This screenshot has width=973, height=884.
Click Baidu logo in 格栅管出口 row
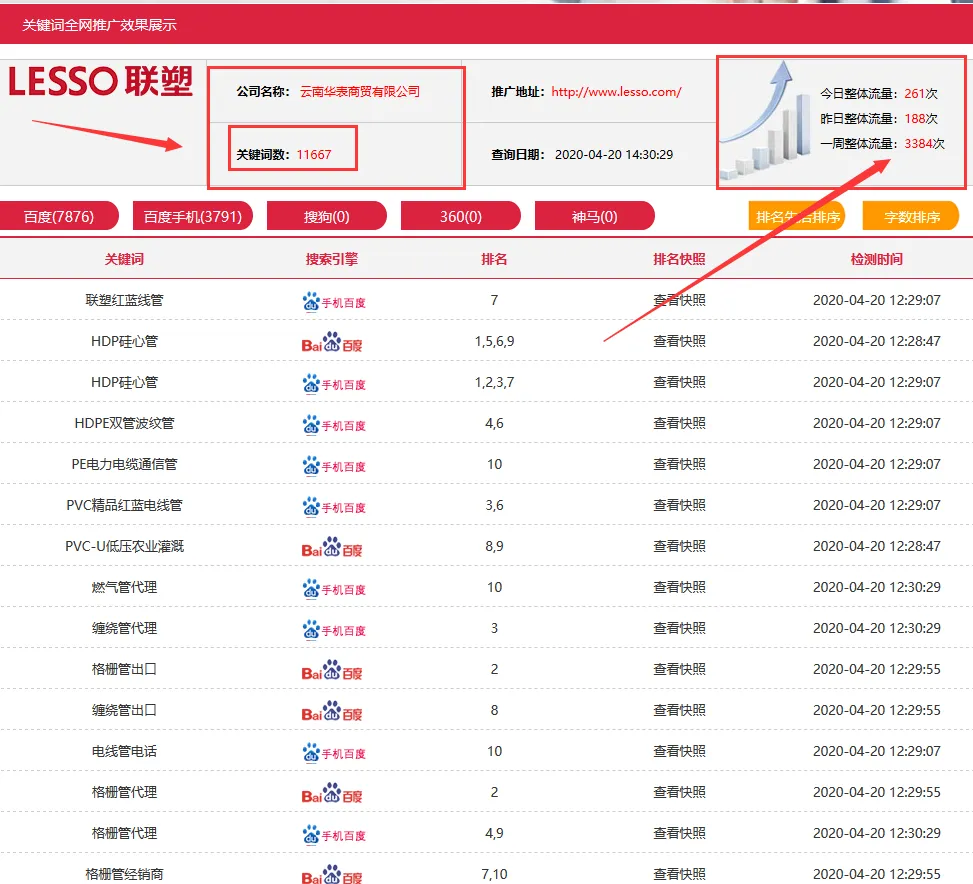[332, 670]
